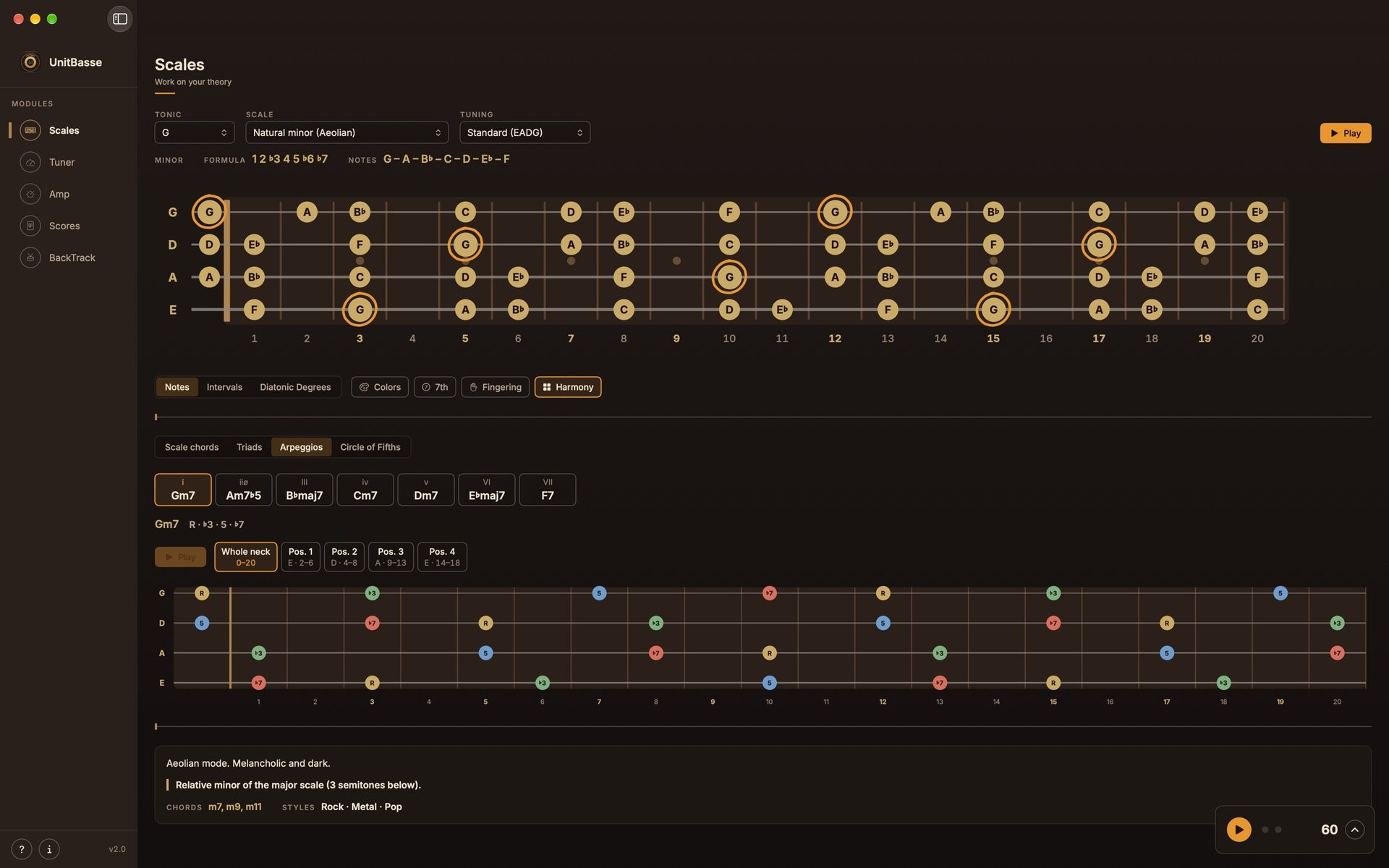Play the scale with top-right Play button
This screenshot has height=868, width=1389.
point(1345,133)
